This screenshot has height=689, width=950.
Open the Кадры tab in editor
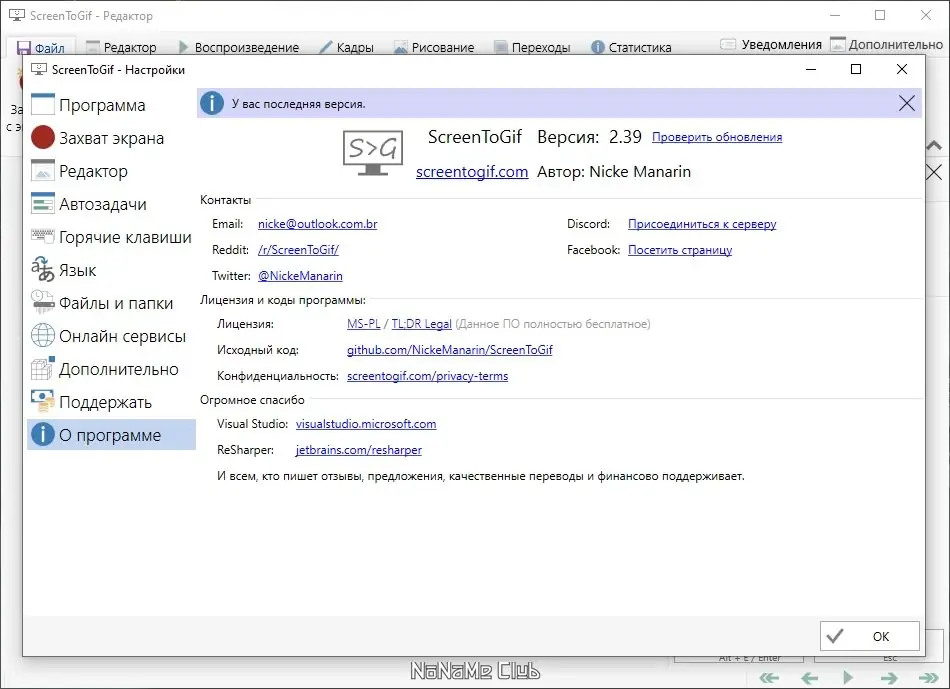click(x=347, y=47)
